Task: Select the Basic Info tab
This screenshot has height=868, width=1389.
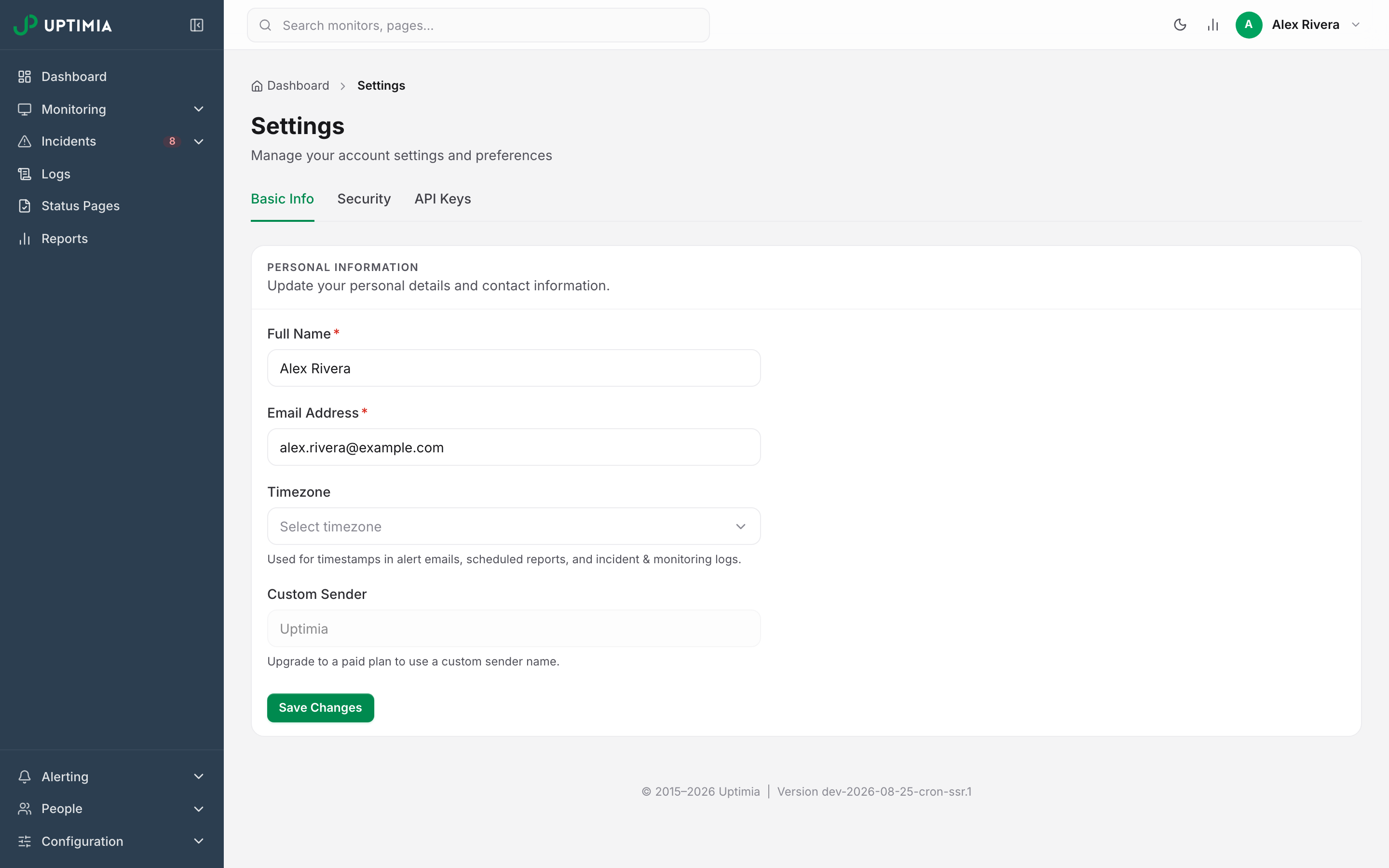Action: point(283,199)
